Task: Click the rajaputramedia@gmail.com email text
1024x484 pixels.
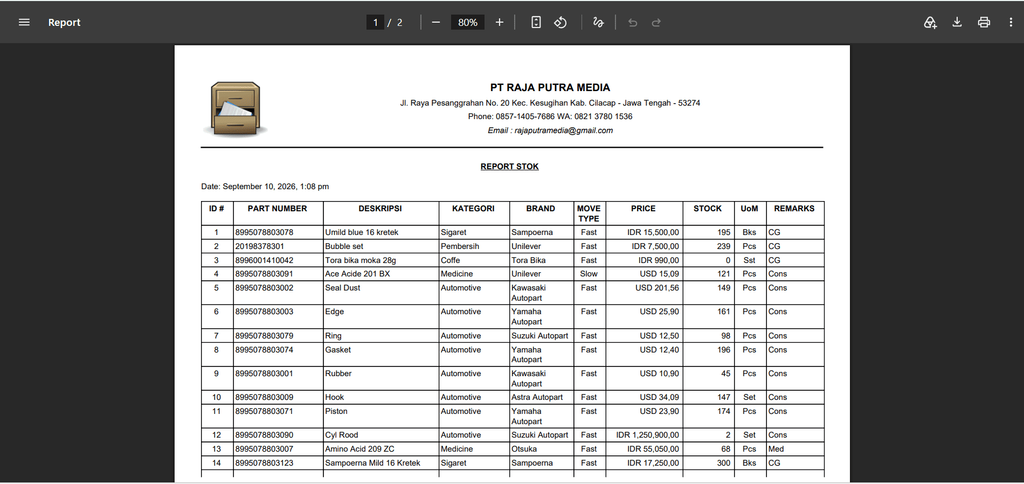Action: pos(564,131)
